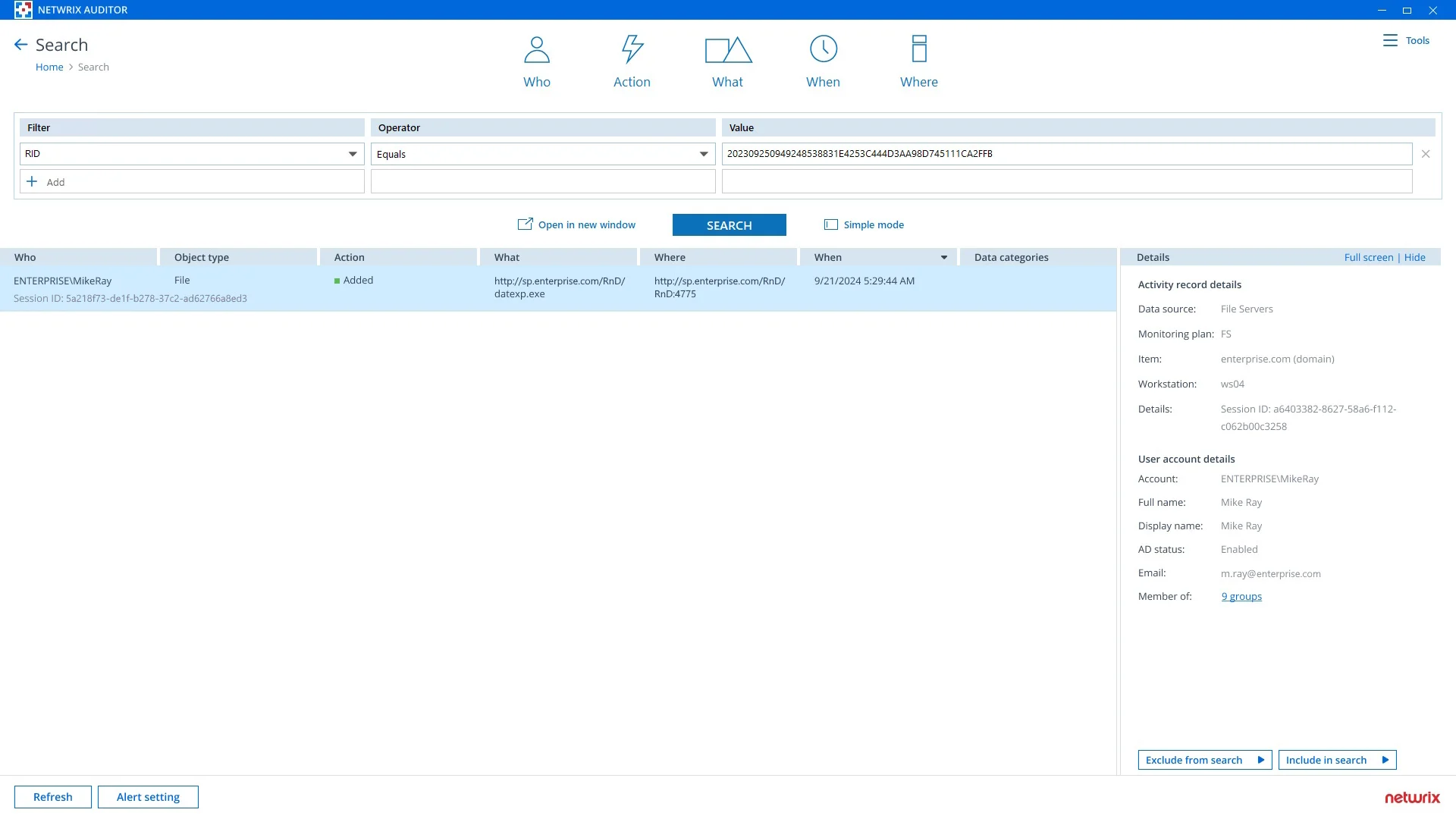Click the Open in new window icon

(525, 224)
